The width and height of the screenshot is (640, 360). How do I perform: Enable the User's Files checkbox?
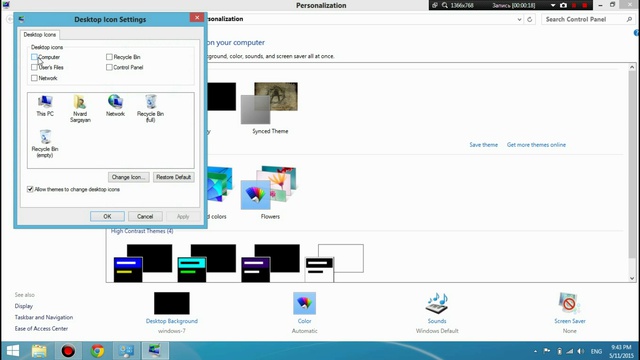point(34,67)
